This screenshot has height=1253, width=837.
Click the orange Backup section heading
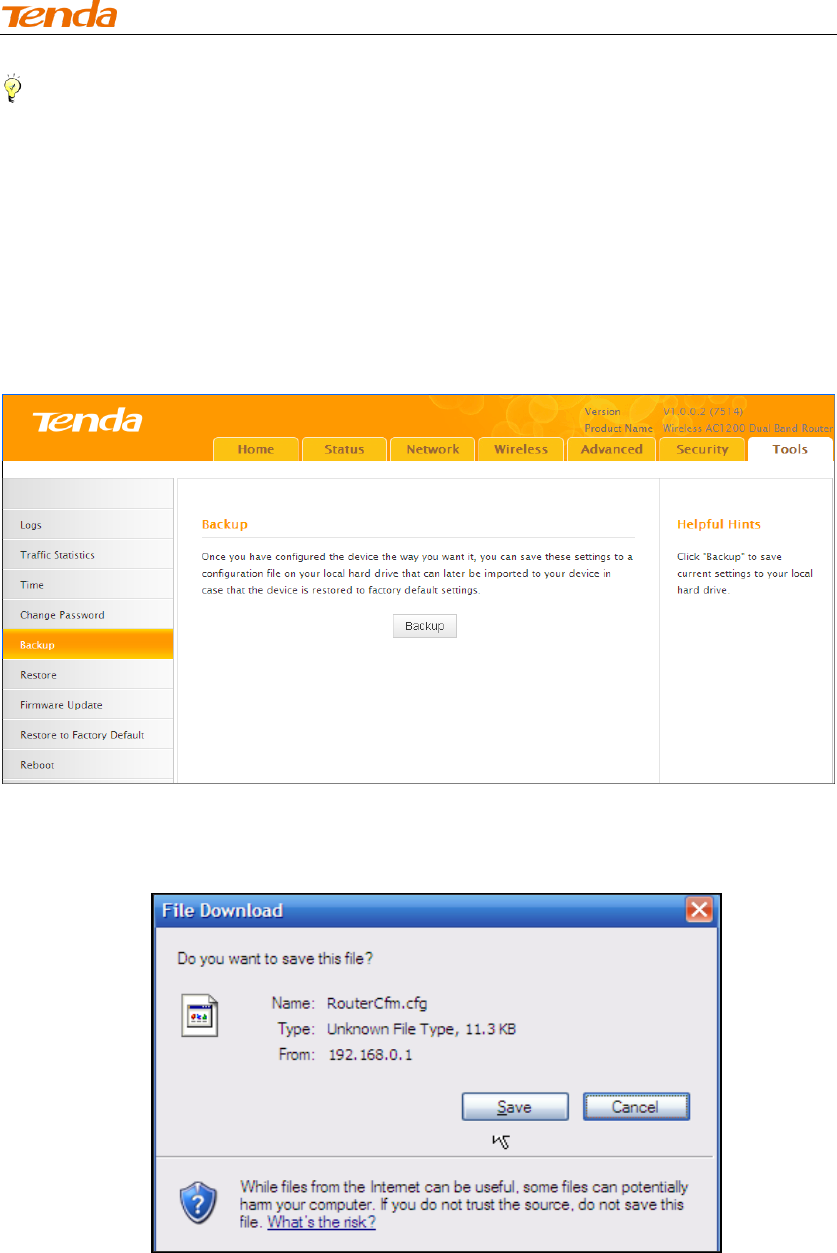click(x=225, y=524)
